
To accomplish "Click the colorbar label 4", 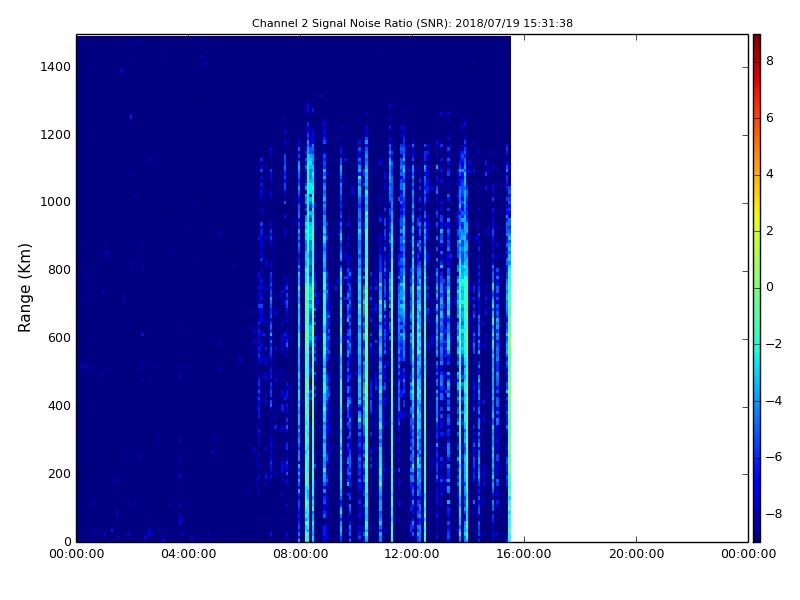I will [x=770, y=174].
